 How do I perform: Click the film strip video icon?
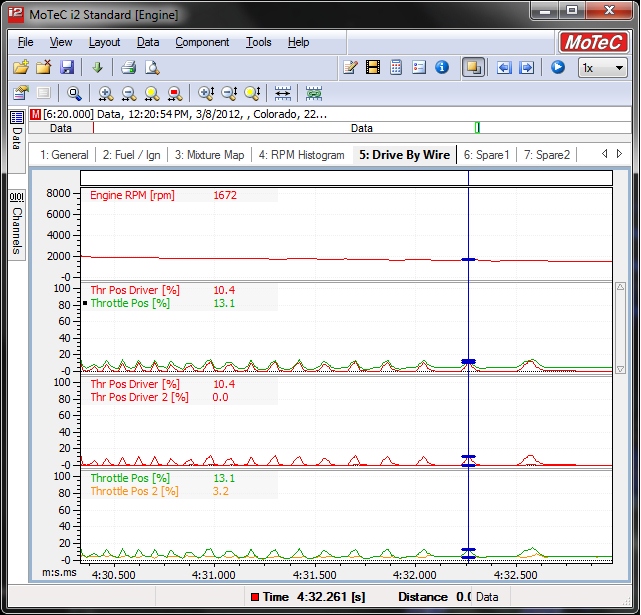(373, 67)
